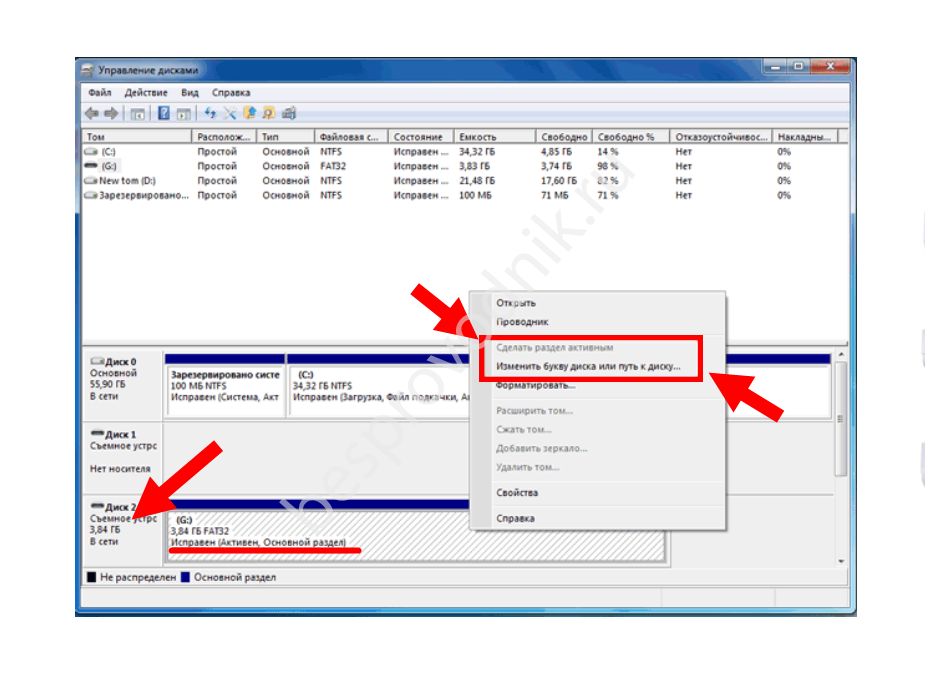The width and height of the screenshot is (925, 675).
Task: Click the Disk Management window title icon
Action: tap(88, 70)
